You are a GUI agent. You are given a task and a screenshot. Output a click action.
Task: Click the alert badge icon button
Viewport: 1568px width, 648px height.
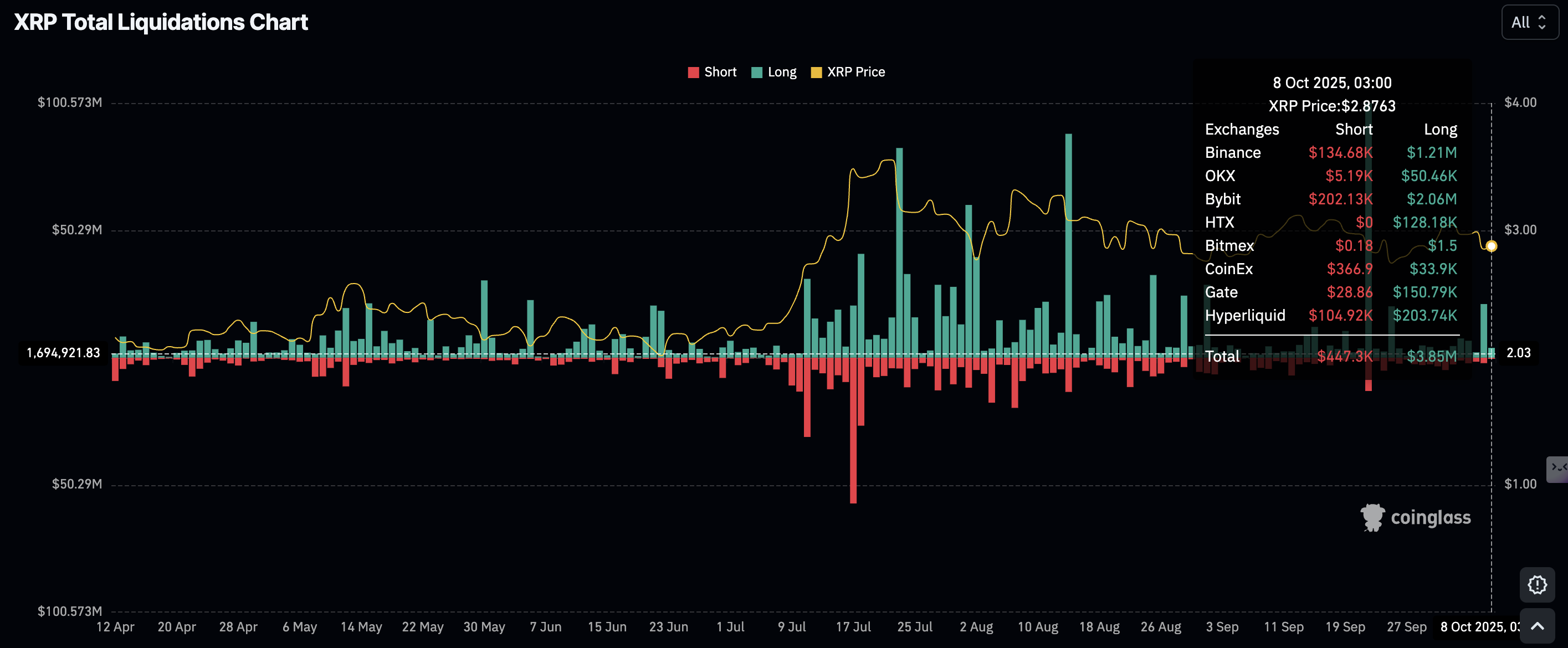pyautogui.click(x=1536, y=585)
